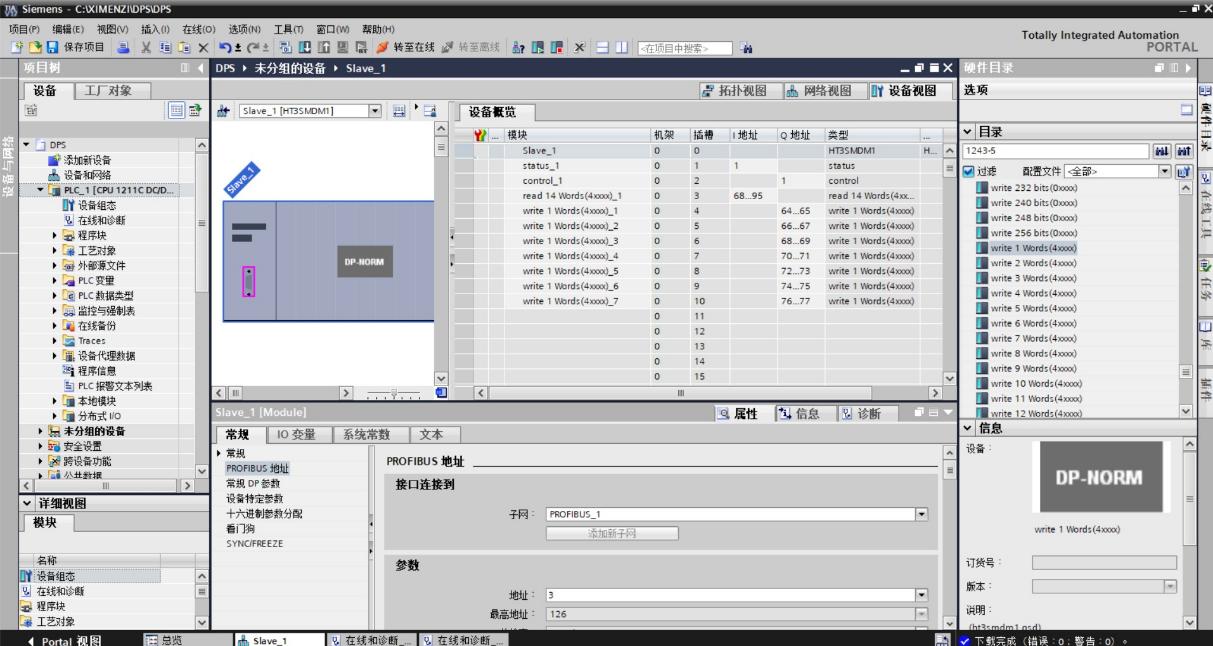
Task: Click the split editor horizontally icon
Action: [603, 47]
